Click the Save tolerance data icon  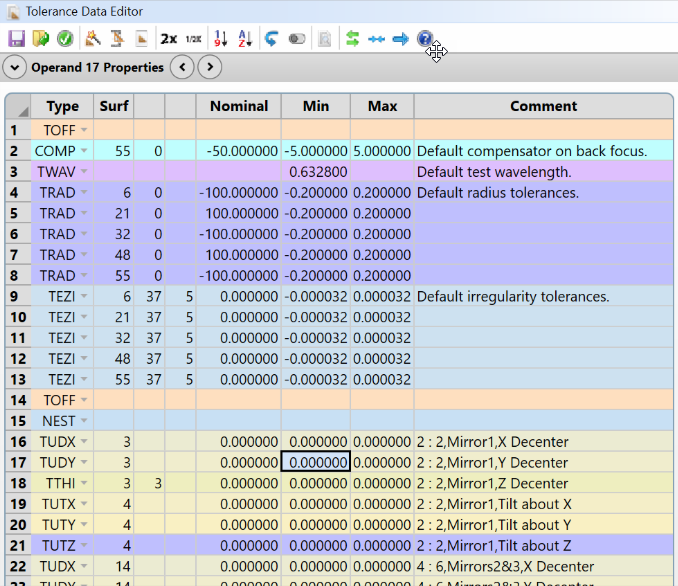pos(17,39)
